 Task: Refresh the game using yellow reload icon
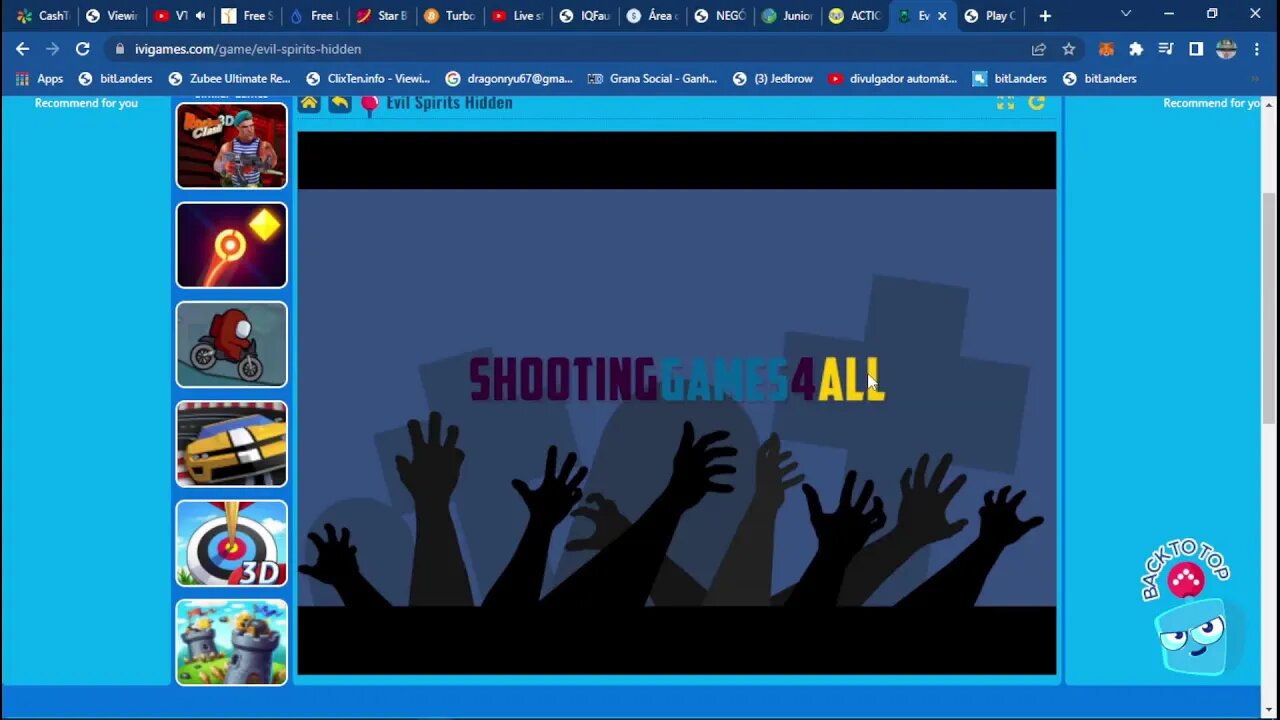[1036, 103]
